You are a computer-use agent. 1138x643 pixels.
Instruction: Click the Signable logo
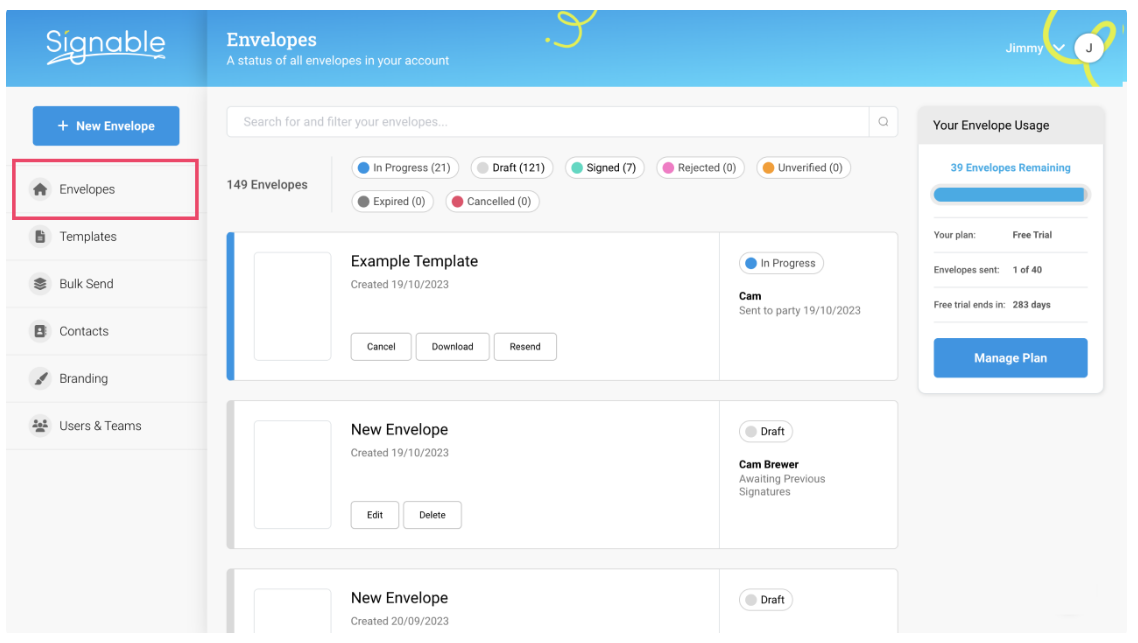coord(106,47)
